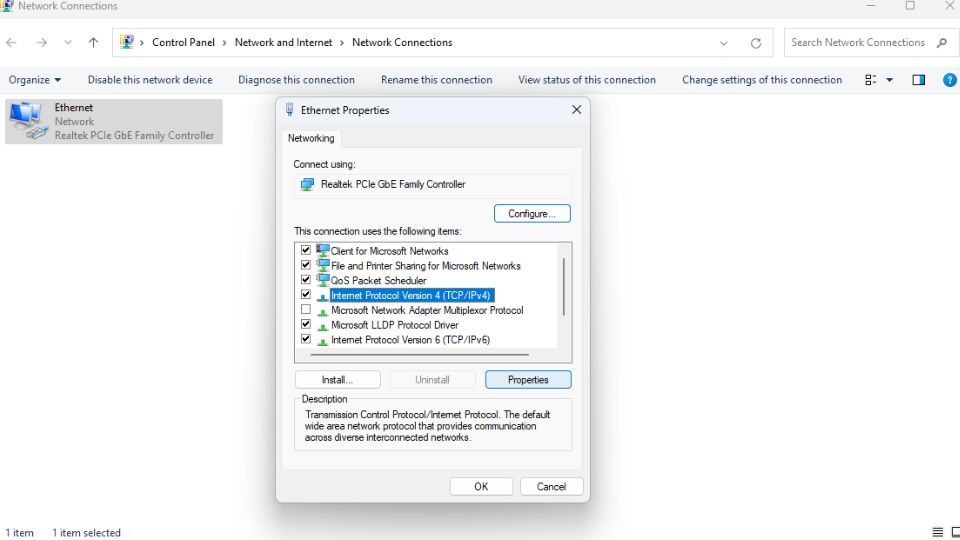Click Network and Internet in the breadcrumb
Viewport: 960px width, 540px height.
283,42
